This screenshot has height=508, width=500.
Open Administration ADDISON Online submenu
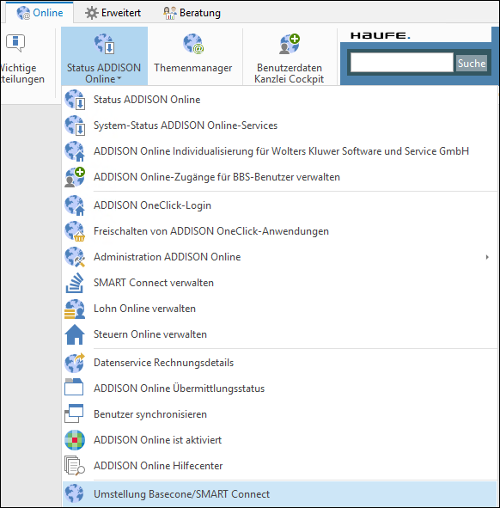click(280, 257)
